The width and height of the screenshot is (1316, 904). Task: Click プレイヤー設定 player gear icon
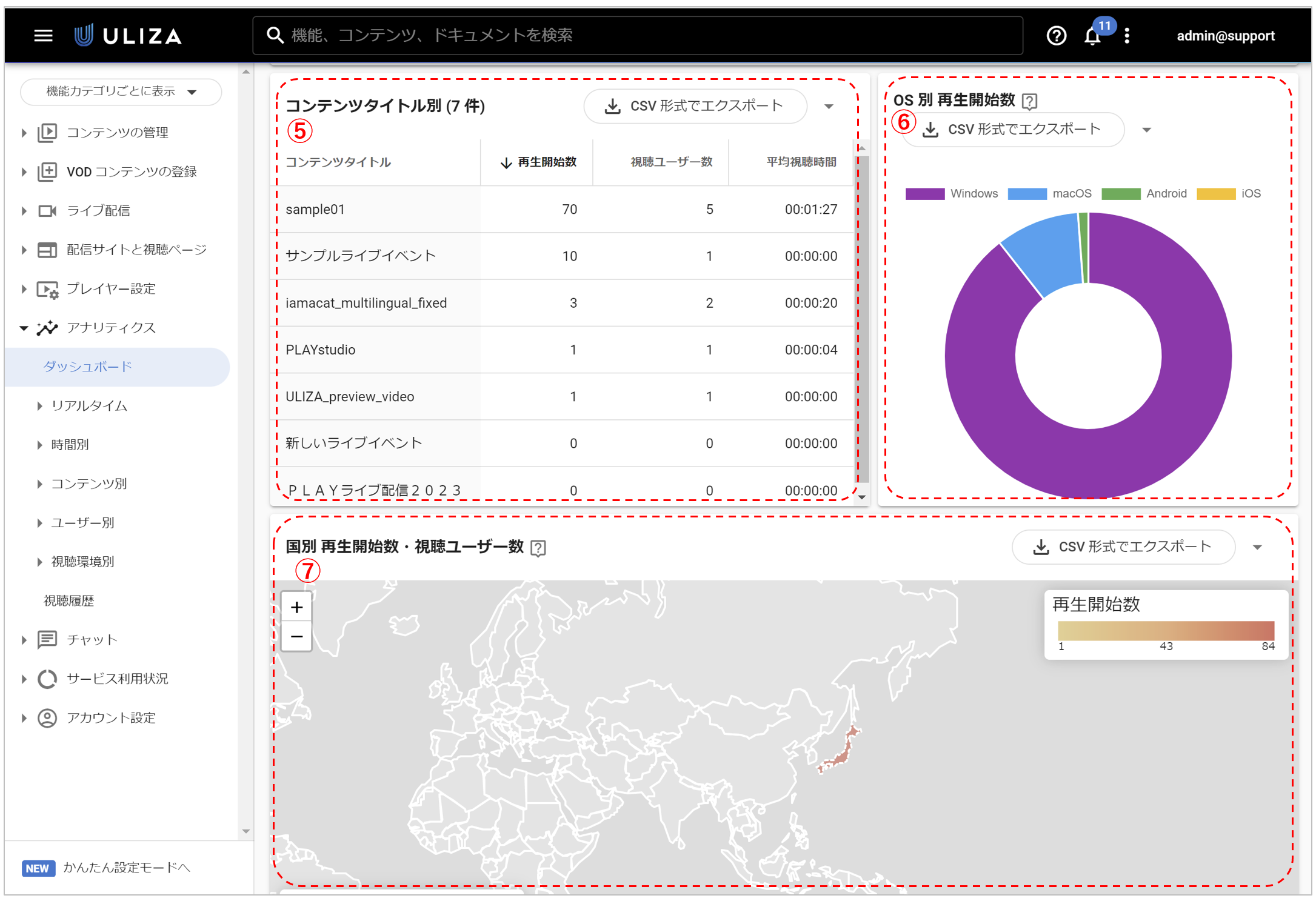click(x=48, y=290)
